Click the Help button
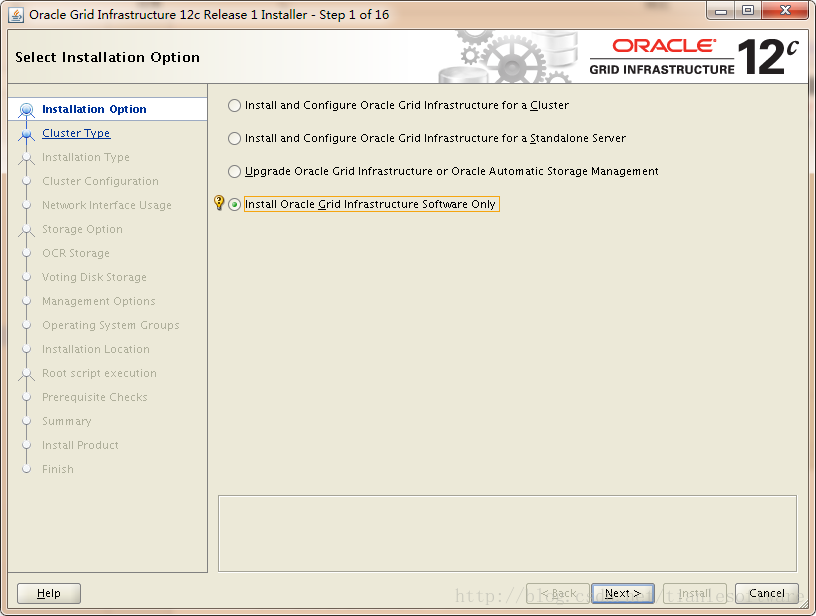This screenshot has height=616, width=816. coord(49,593)
